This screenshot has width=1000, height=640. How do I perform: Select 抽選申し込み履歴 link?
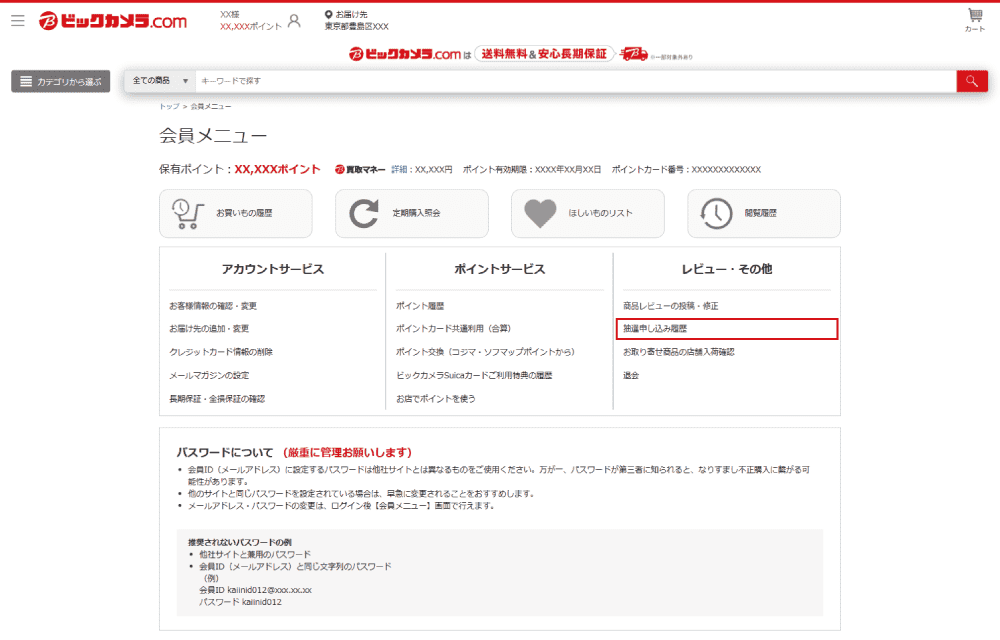(655, 328)
